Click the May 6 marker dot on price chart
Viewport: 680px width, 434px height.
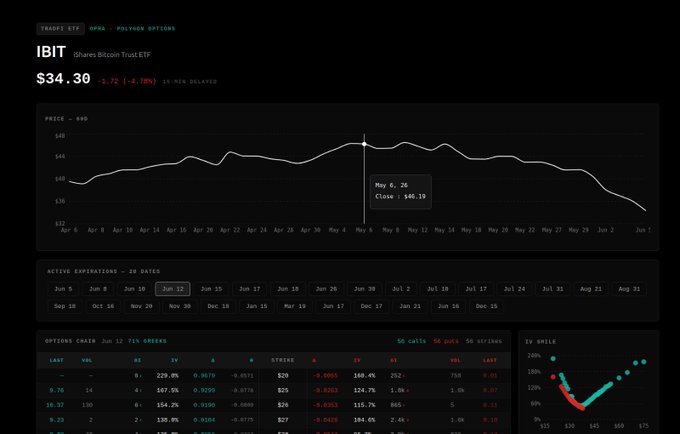tap(364, 144)
